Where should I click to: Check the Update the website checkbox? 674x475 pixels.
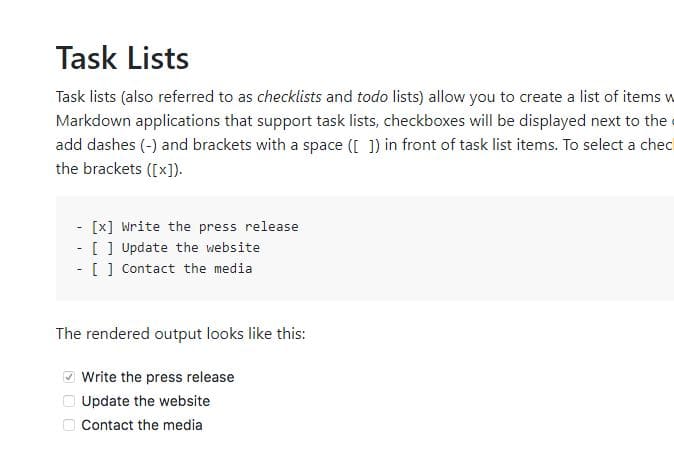(69, 401)
